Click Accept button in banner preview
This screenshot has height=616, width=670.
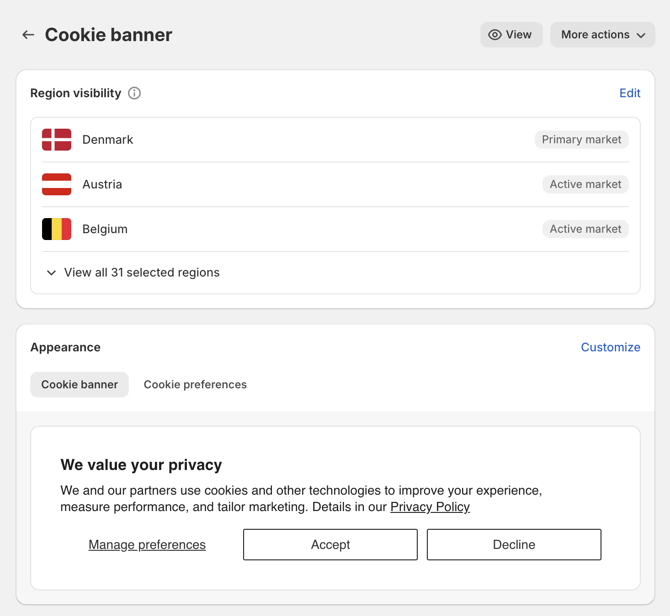[330, 545]
